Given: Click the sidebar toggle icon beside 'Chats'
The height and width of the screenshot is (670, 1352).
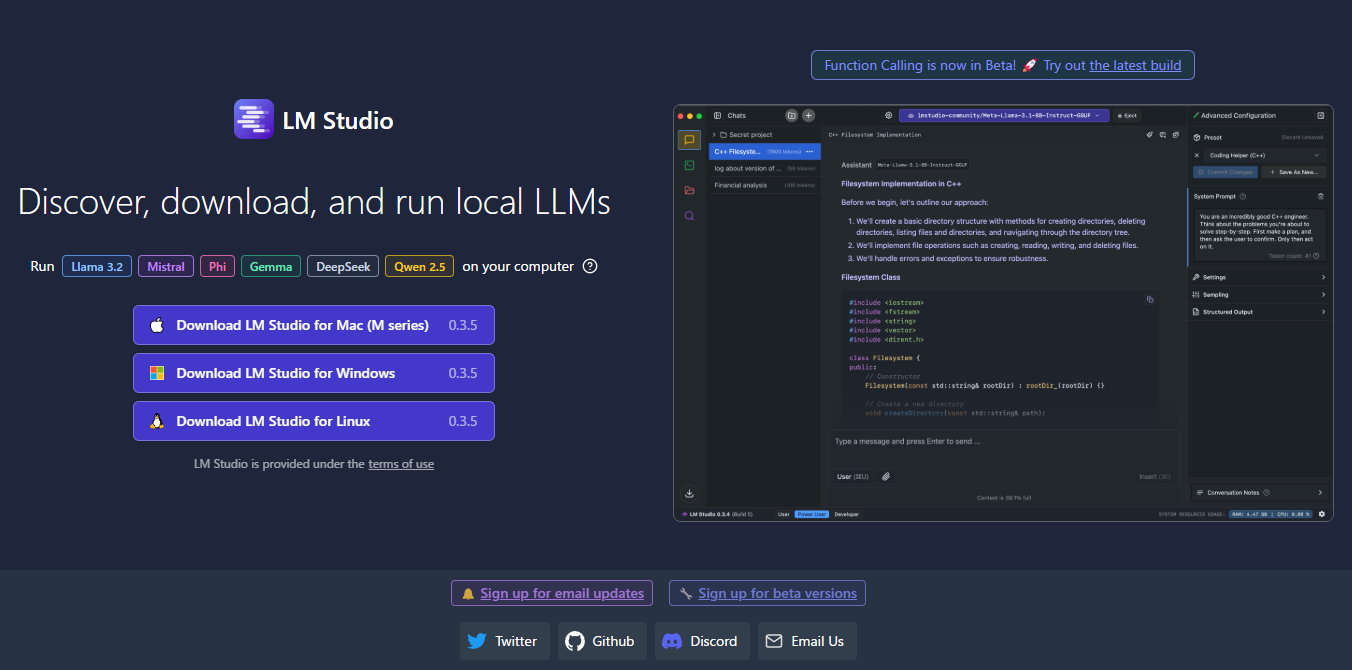Looking at the screenshot, I should pyautogui.click(x=717, y=116).
